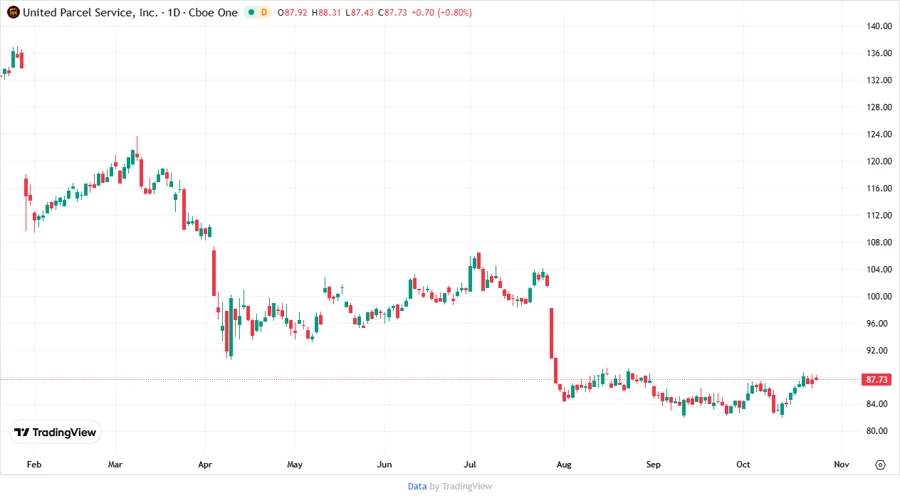The width and height of the screenshot is (900, 498).
Task: Click the 96.00 price axis label
Action: [877, 323]
